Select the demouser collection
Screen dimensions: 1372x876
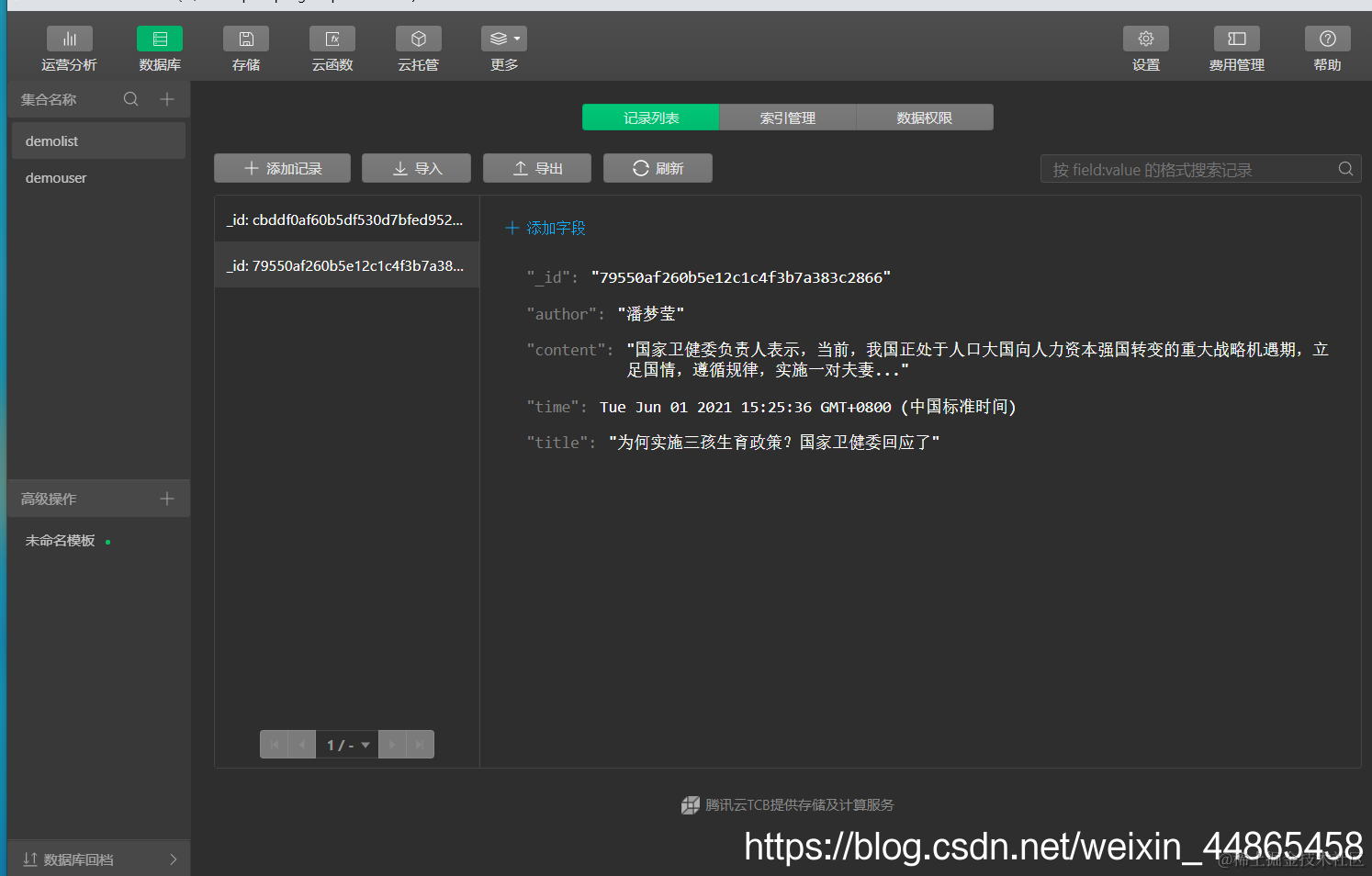pyautogui.click(x=56, y=177)
